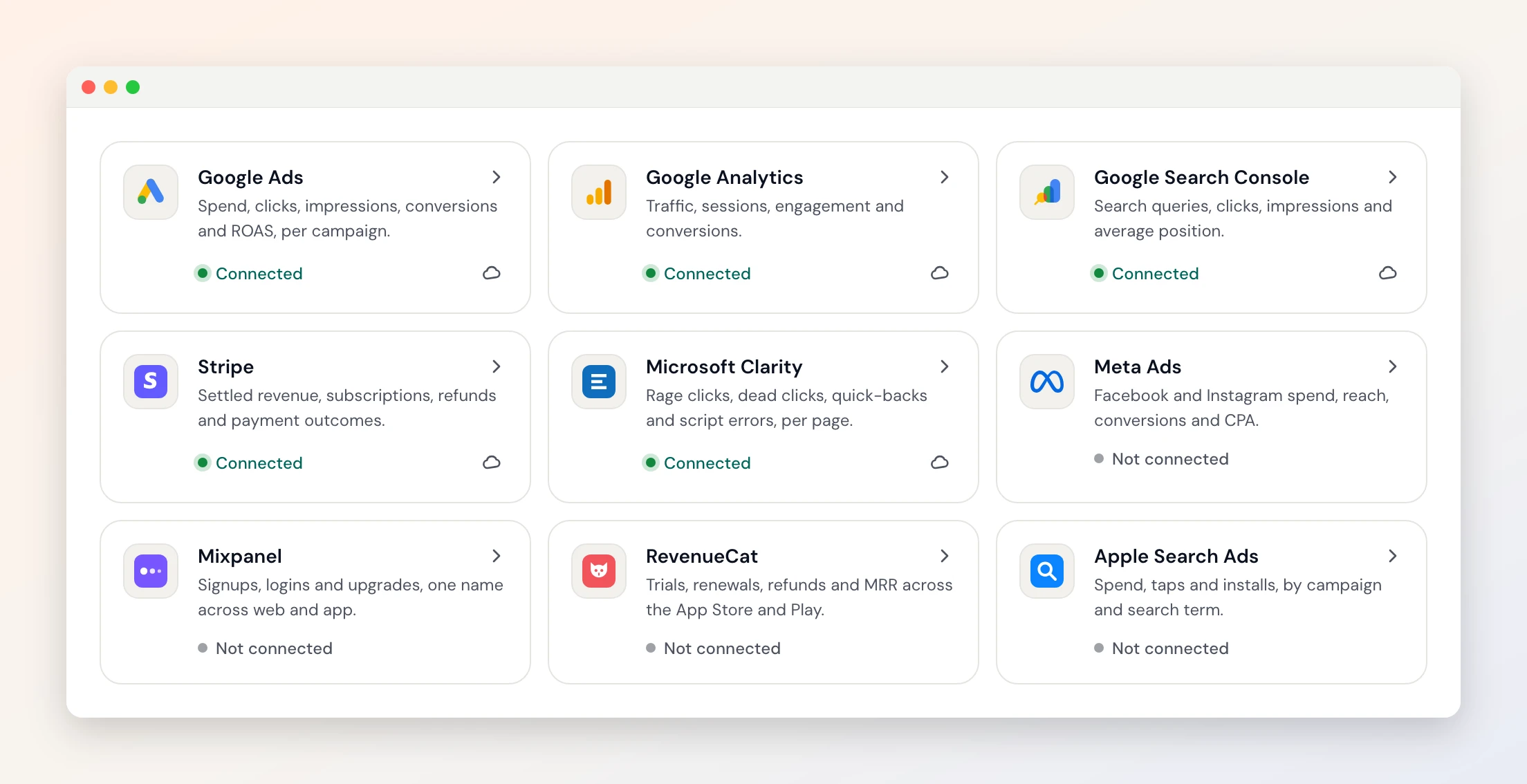Open Meta Ads using its chevron
This screenshot has height=784, width=1527.
point(1393,366)
